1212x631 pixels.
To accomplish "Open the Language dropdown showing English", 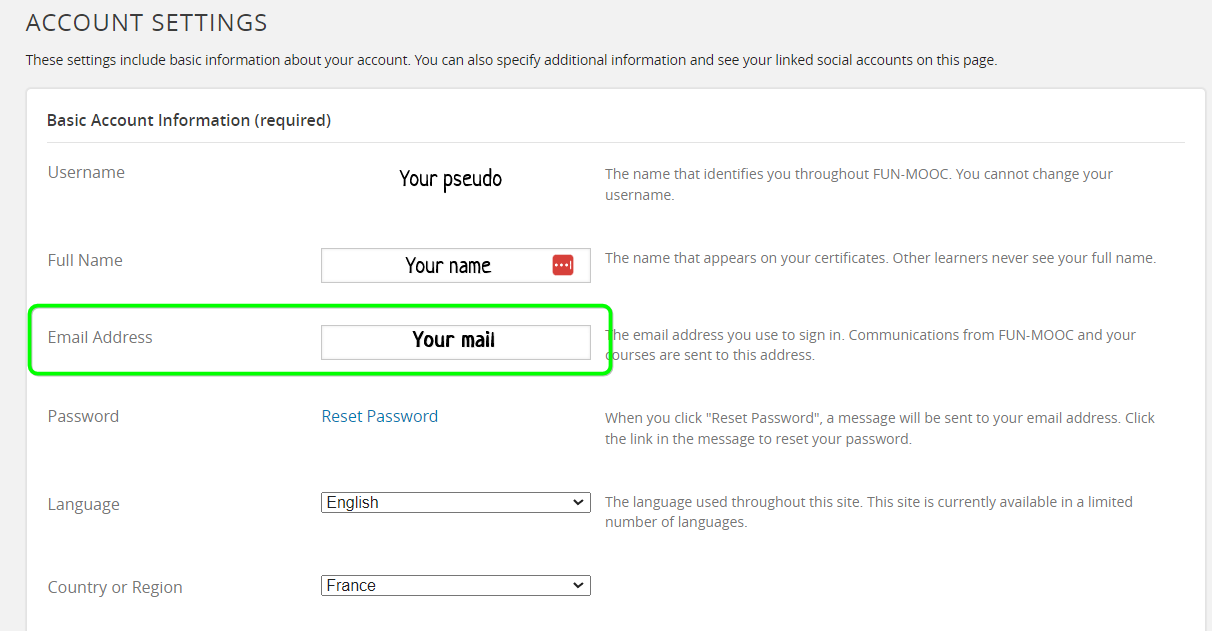I will (x=455, y=503).
